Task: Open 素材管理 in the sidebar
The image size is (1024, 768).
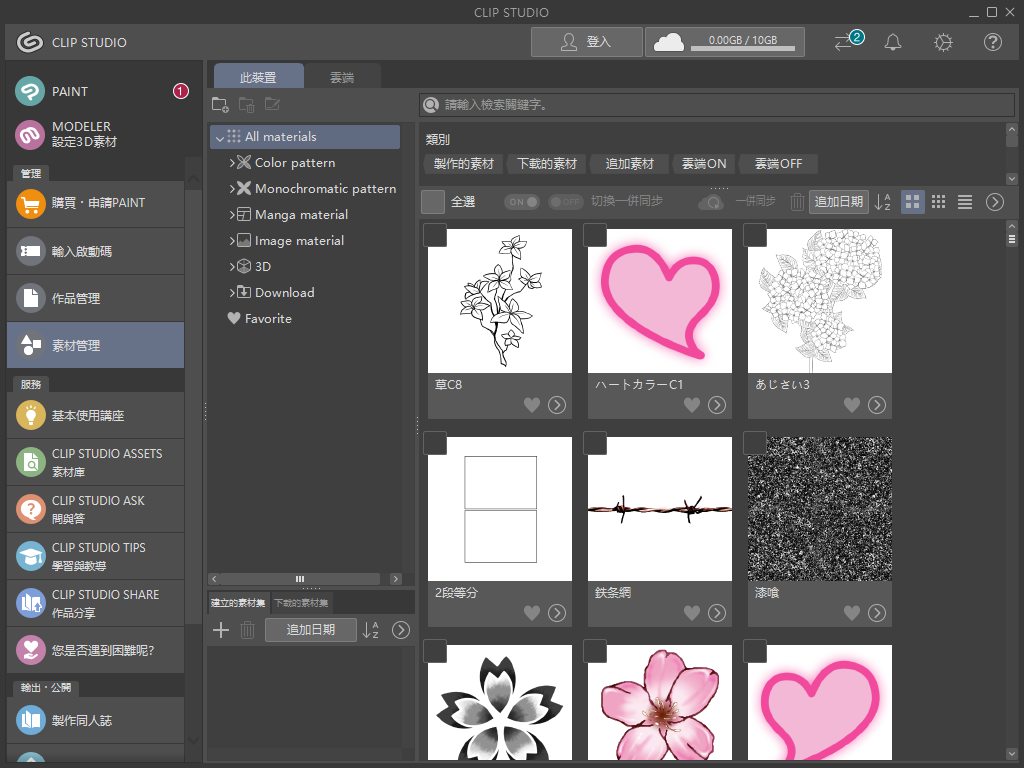Action: click(95, 345)
